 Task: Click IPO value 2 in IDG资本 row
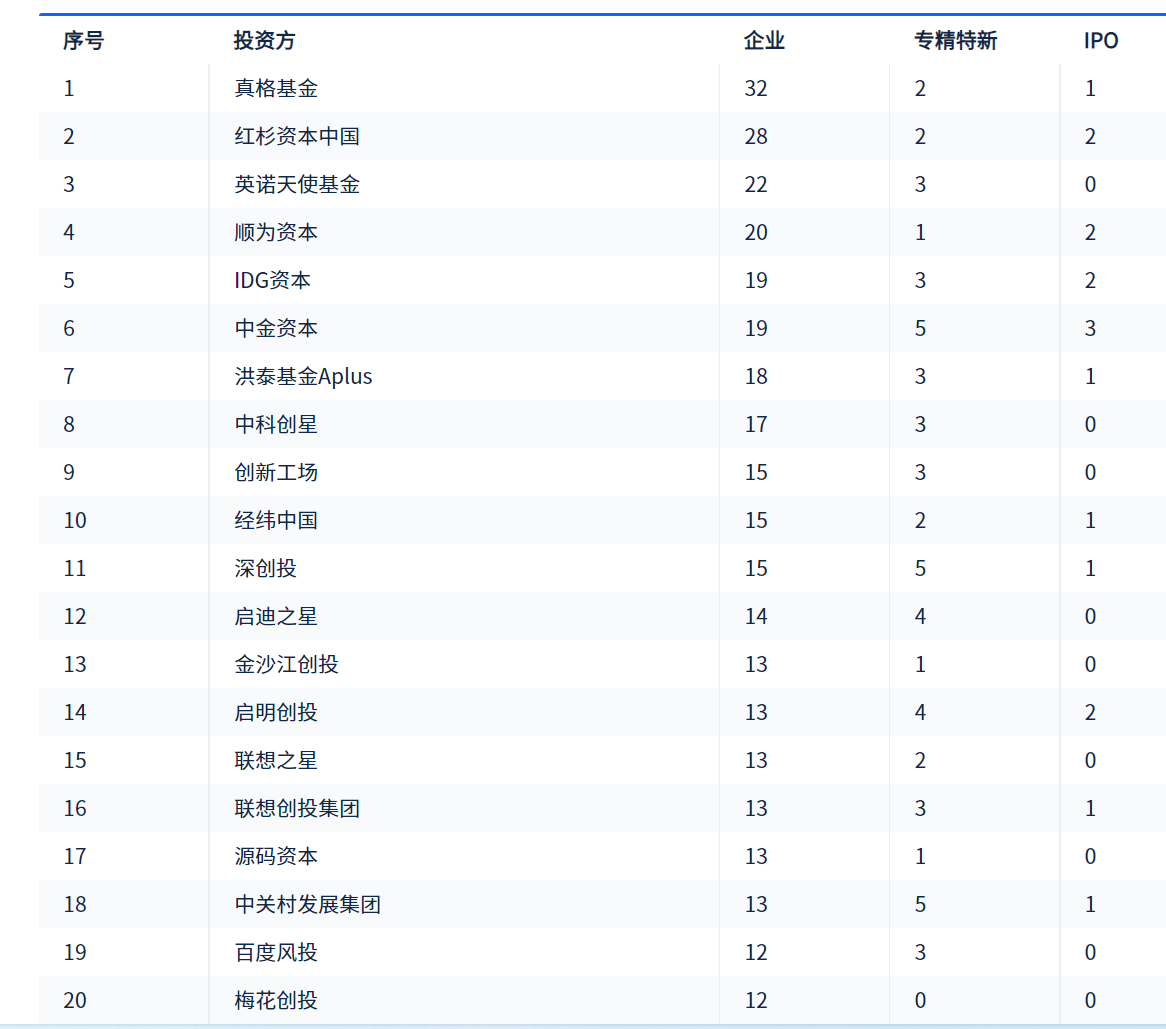coord(1090,280)
